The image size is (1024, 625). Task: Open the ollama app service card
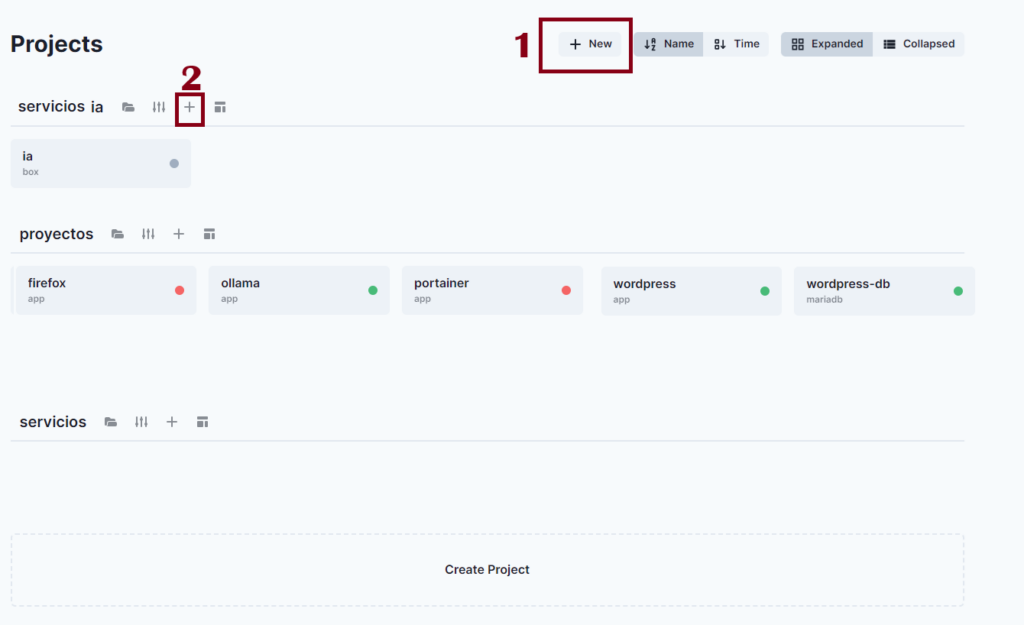[x=299, y=290]
